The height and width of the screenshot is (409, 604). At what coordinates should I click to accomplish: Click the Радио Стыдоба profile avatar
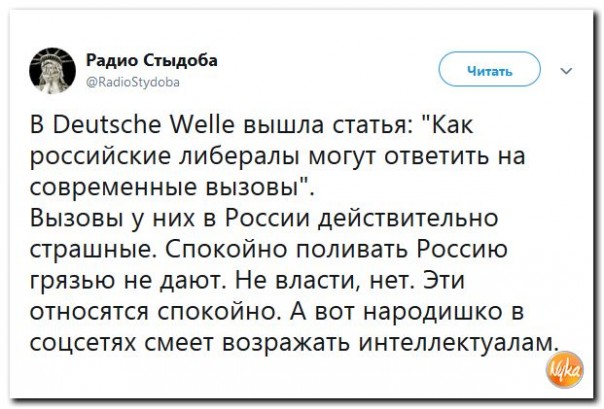coord(52,66)
